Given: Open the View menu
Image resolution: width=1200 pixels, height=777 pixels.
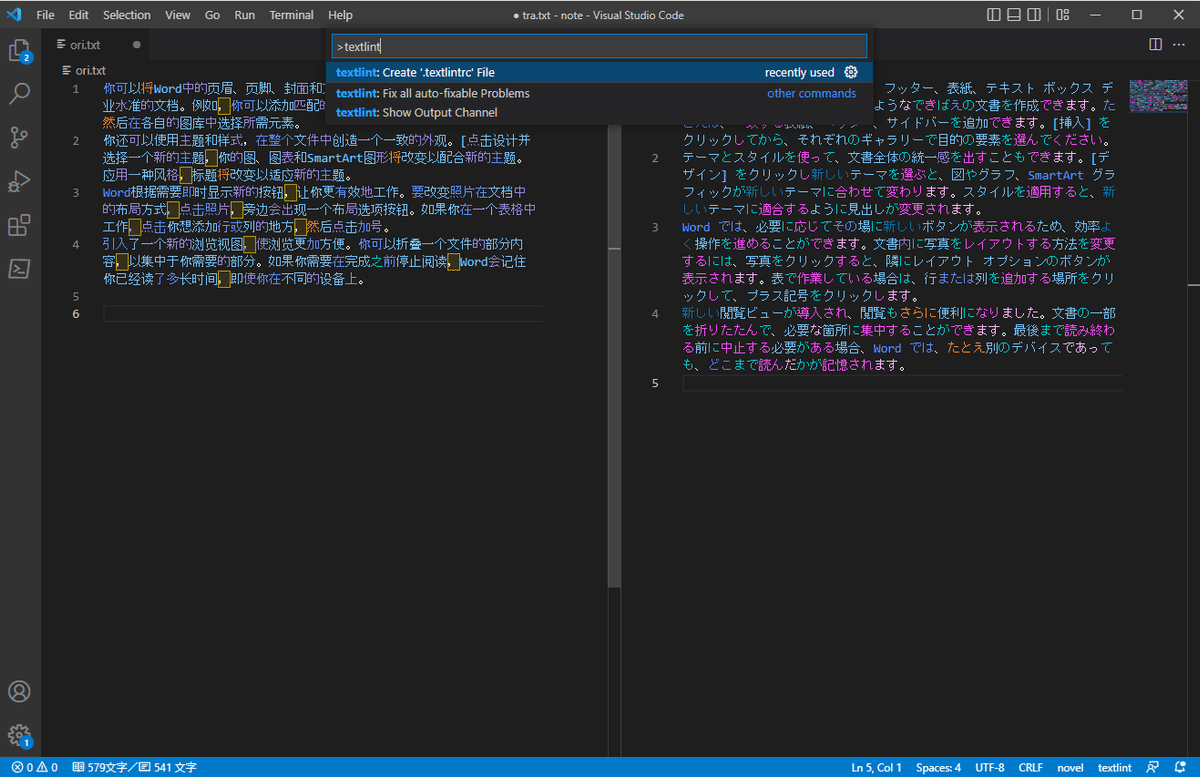Looking at the screenshot, I should coord(178,15).
